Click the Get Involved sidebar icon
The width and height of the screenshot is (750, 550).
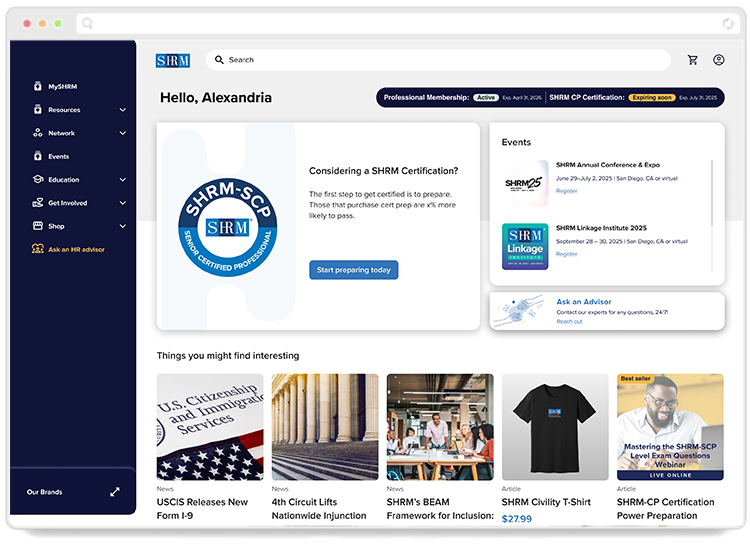coord(38,203)
